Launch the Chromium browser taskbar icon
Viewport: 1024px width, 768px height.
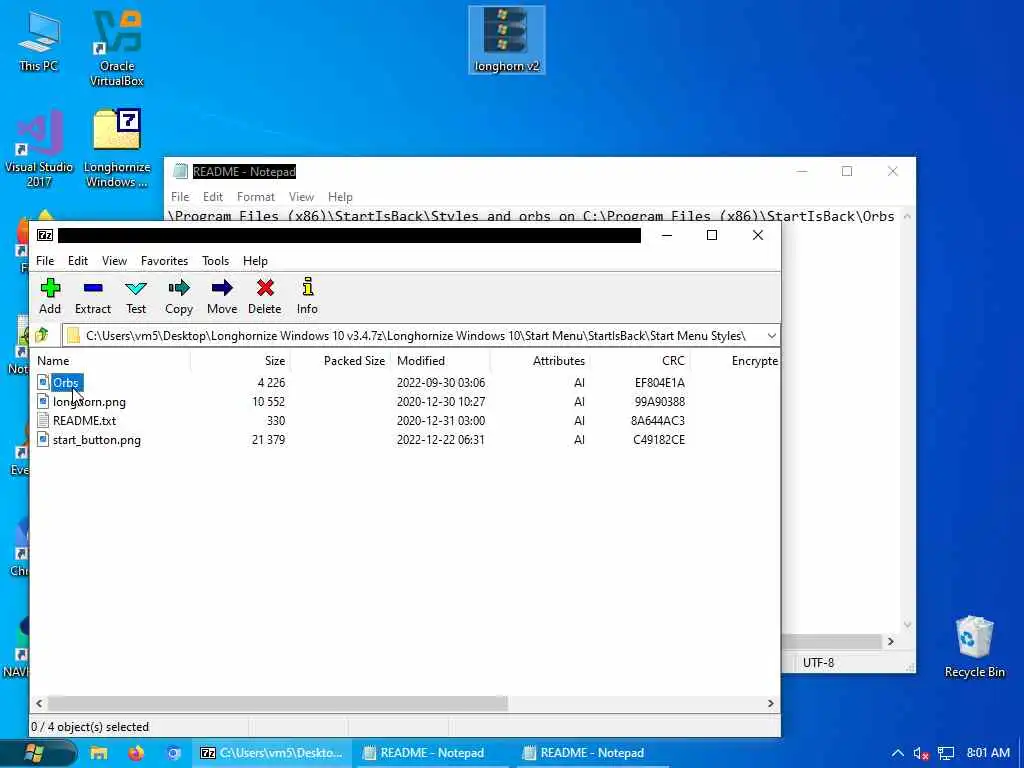click(x=173, y=753)
